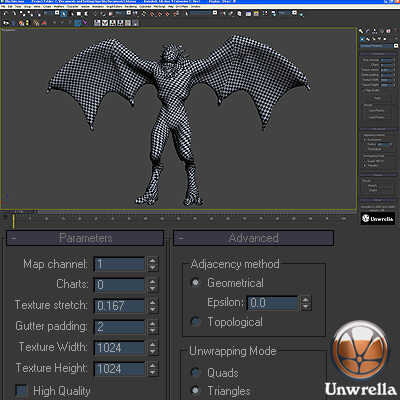Click the Texture stretch spinner arrows

[153, 305]
